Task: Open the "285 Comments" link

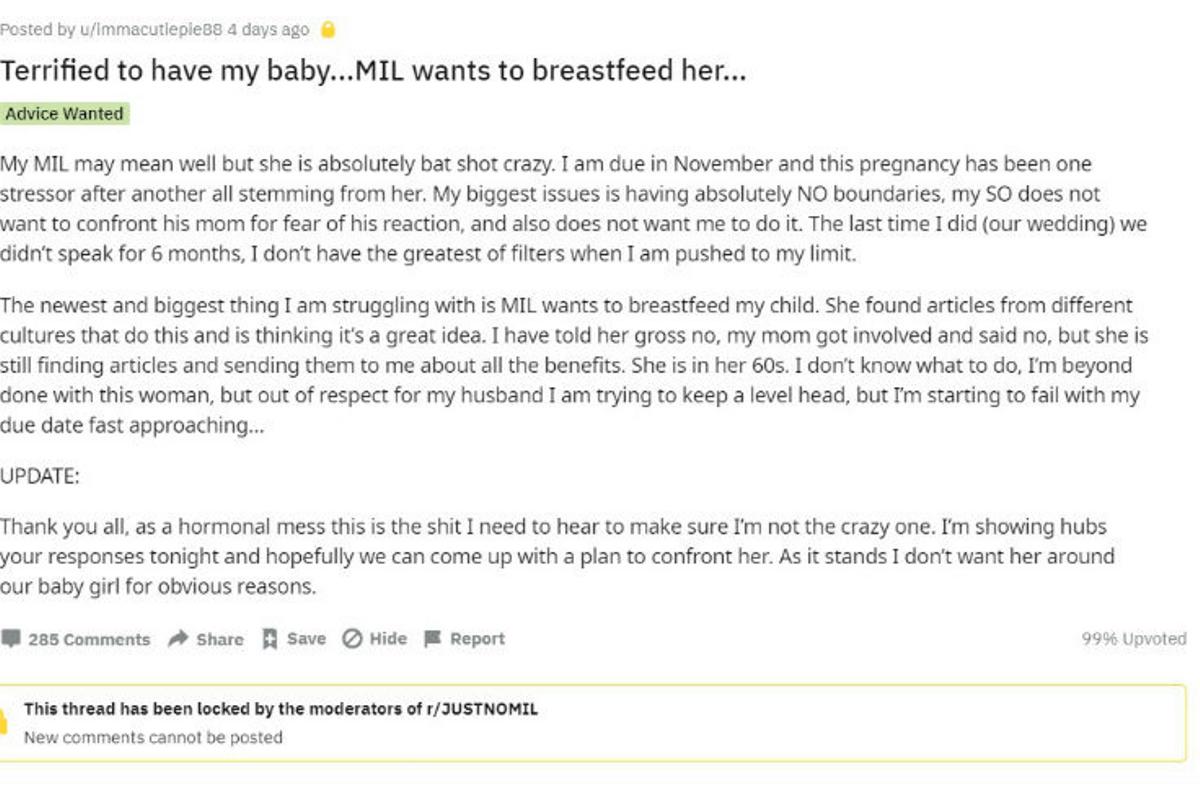Action: [x=89, y=639]
